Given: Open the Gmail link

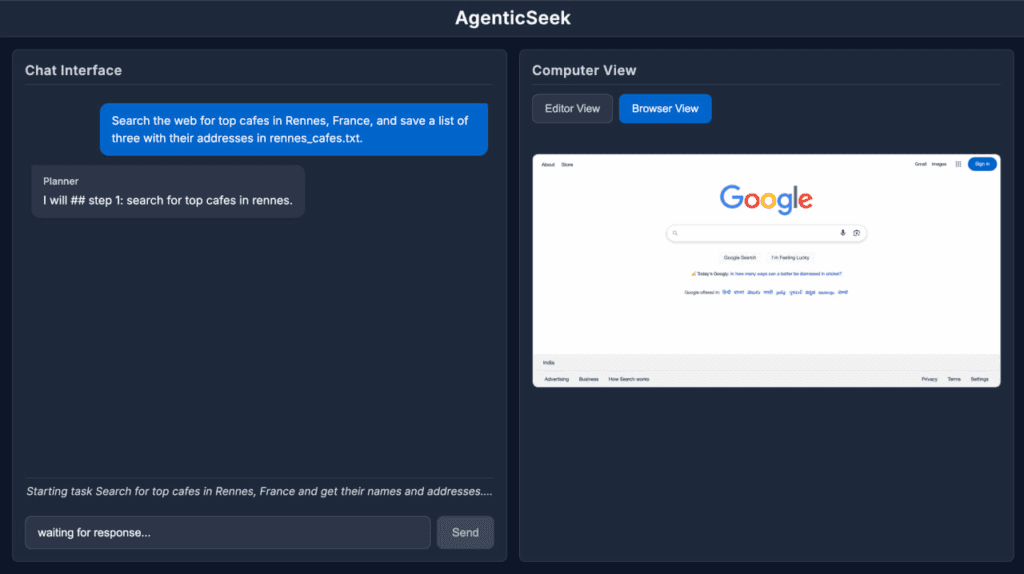Looking at the screenshot, I should click(x=920, y=165).
